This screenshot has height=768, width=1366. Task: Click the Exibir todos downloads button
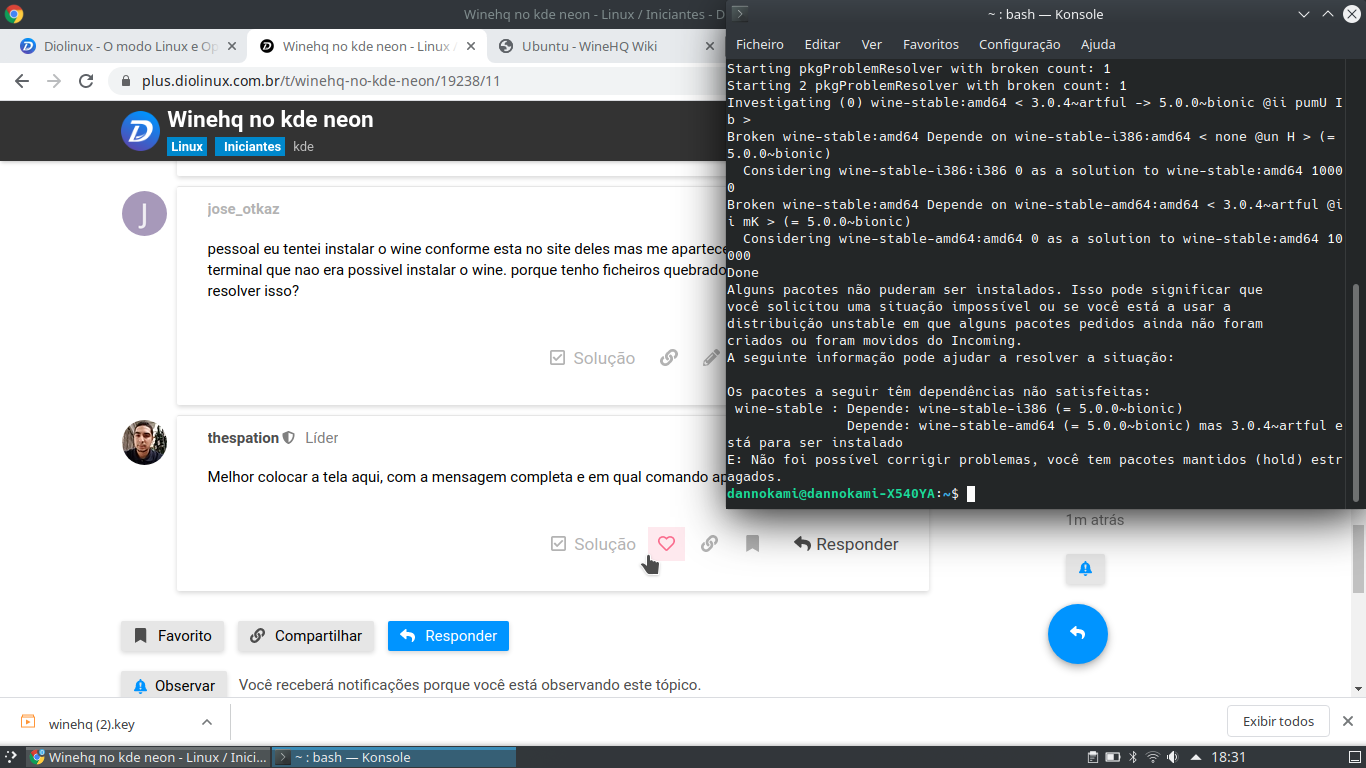coord(1277,721)
